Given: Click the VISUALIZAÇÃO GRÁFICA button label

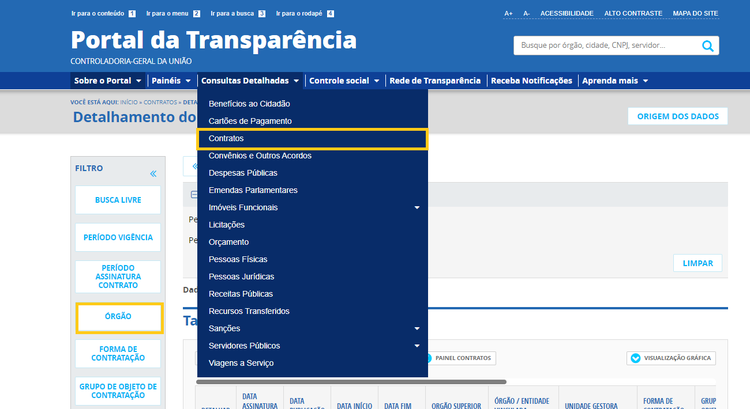Looking at the screenshot, I should (x=677, y=358).
